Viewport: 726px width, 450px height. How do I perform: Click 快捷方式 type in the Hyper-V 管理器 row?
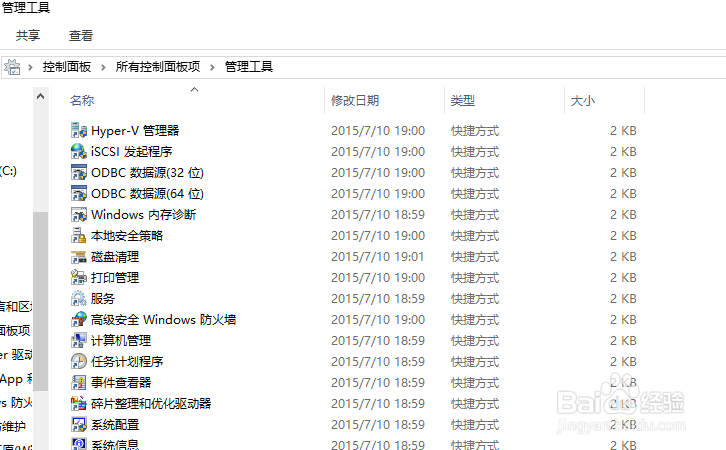tap(475, 131)
